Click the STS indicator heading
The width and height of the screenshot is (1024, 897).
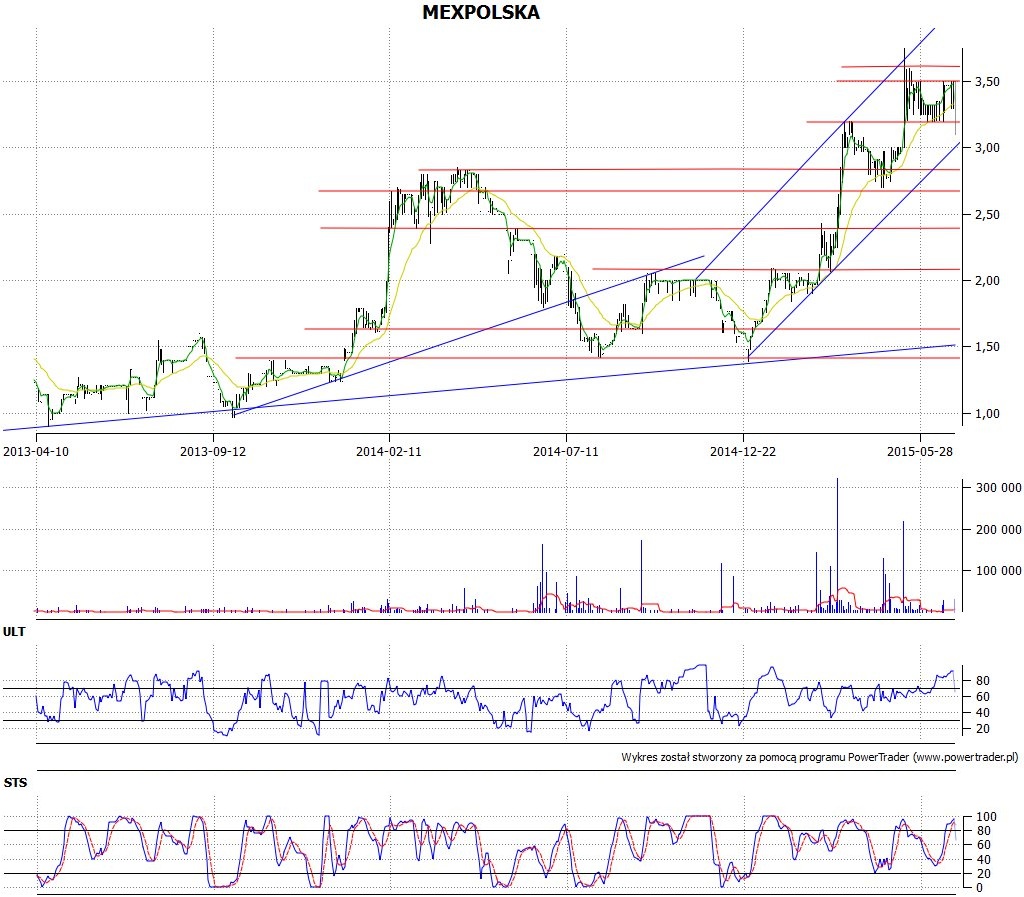click(15, 783)
